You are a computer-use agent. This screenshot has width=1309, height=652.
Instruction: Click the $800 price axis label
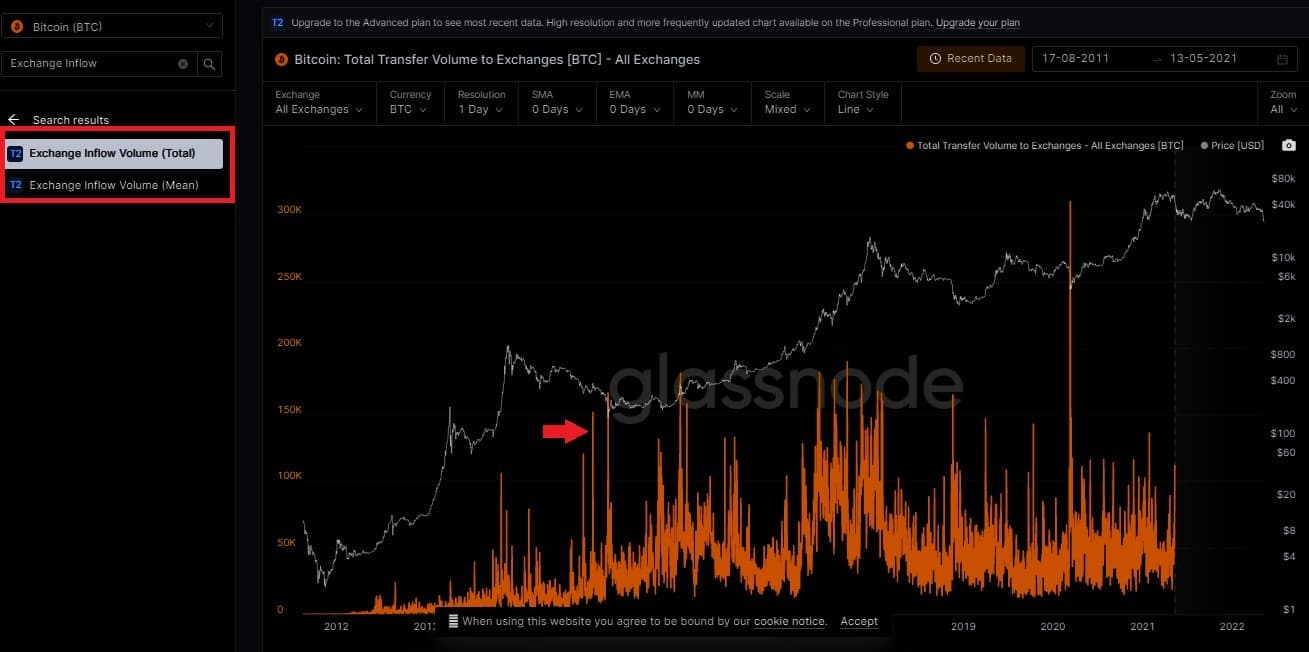[x=1283, y=355]
